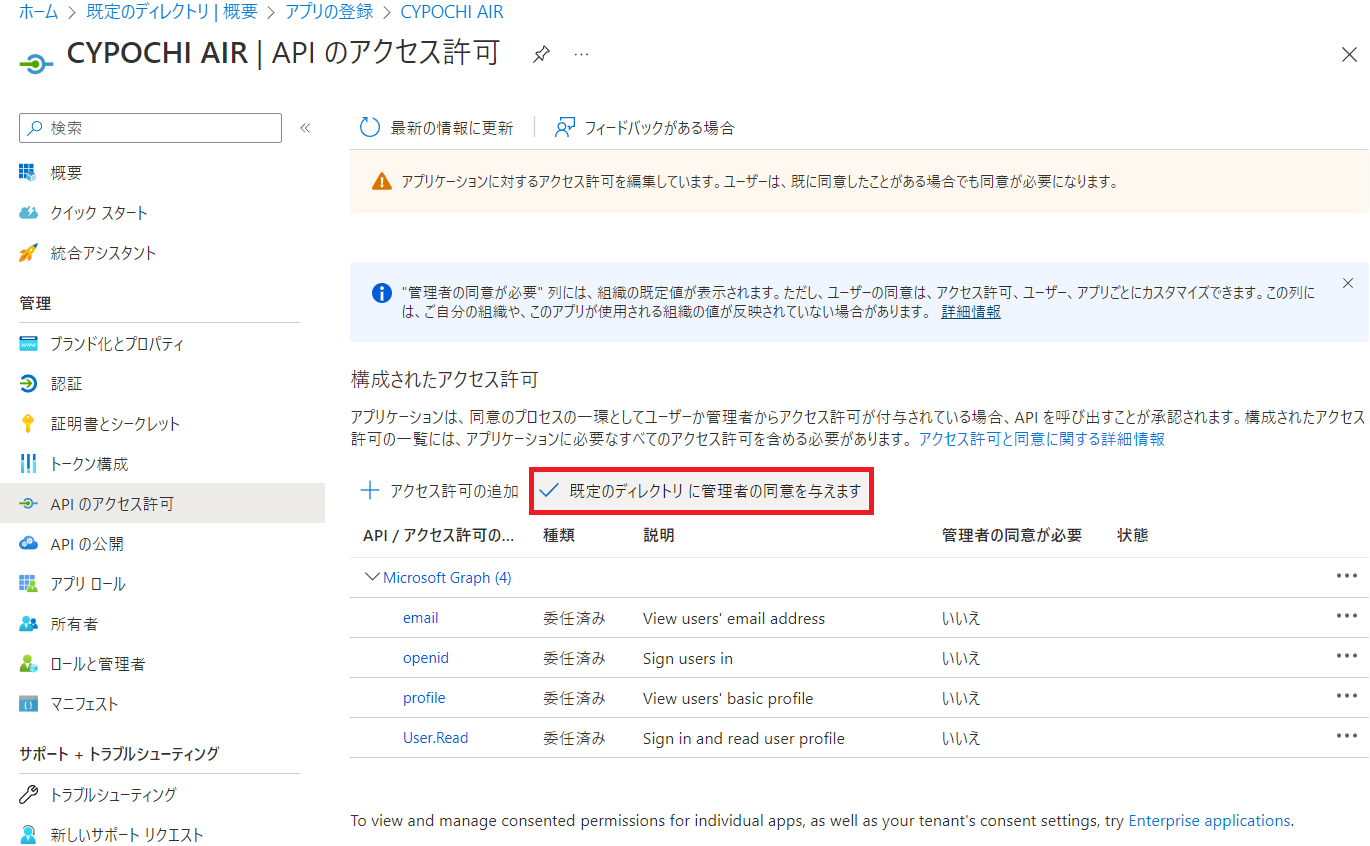Select 'Sign in and read user profile' cell
The width and height of the screenshot is (1370, 846).
pyautogui.click(x=744, y=738)
